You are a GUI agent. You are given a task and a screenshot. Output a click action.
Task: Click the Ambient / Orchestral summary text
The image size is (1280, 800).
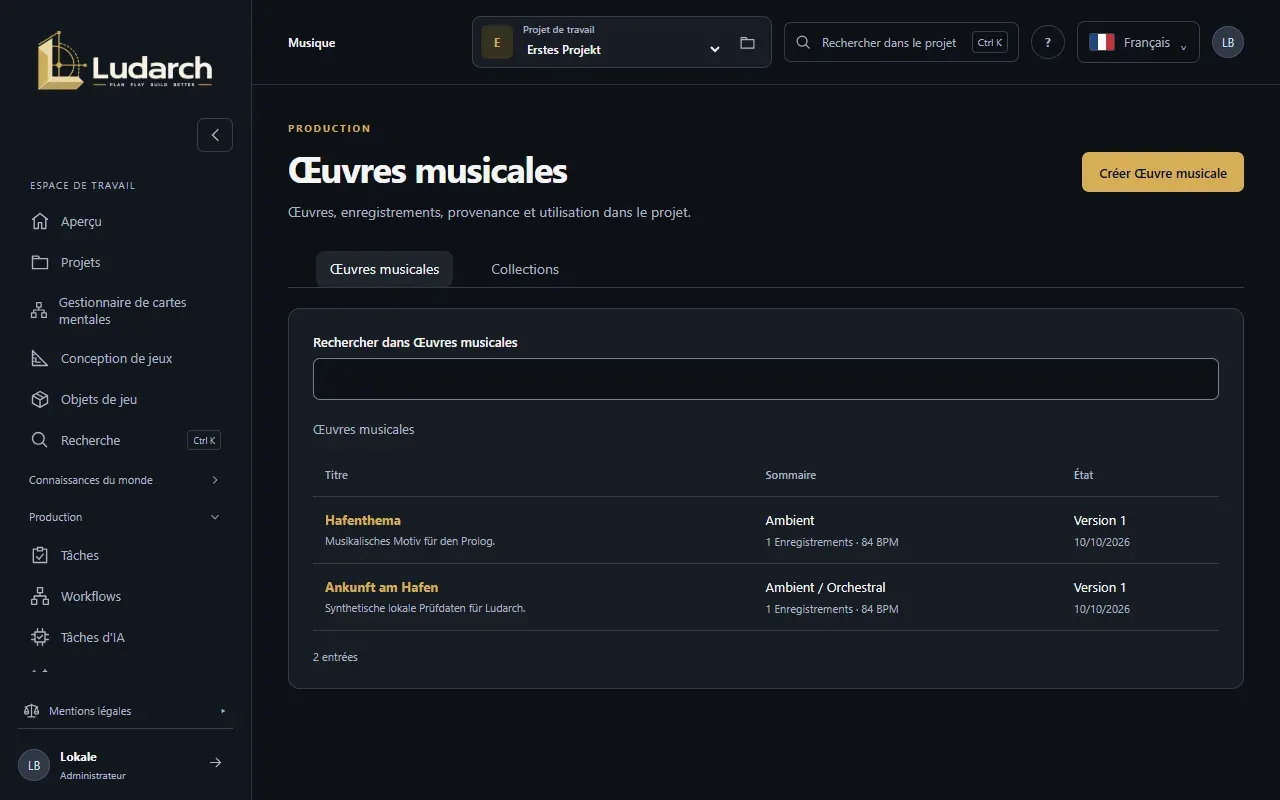coord(826,587)
